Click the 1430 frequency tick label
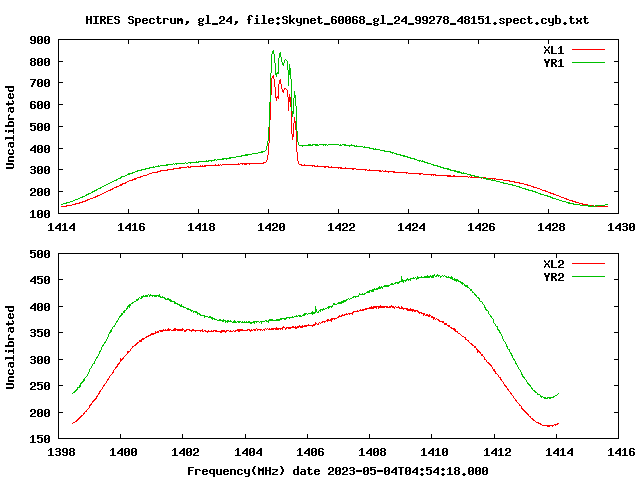This screenshot has height=480, width=640. pyautogui.click(x=621, y=227)
